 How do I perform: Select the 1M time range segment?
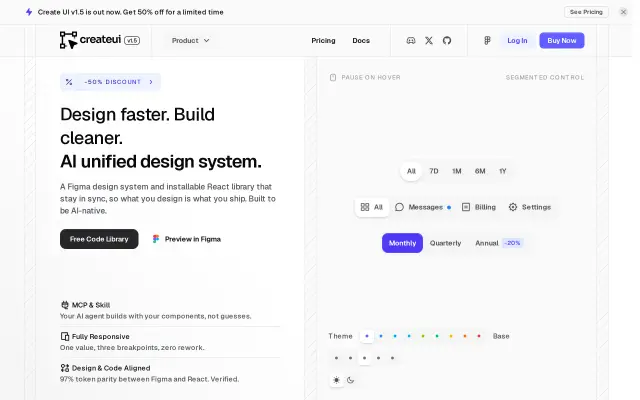point(456,171)
